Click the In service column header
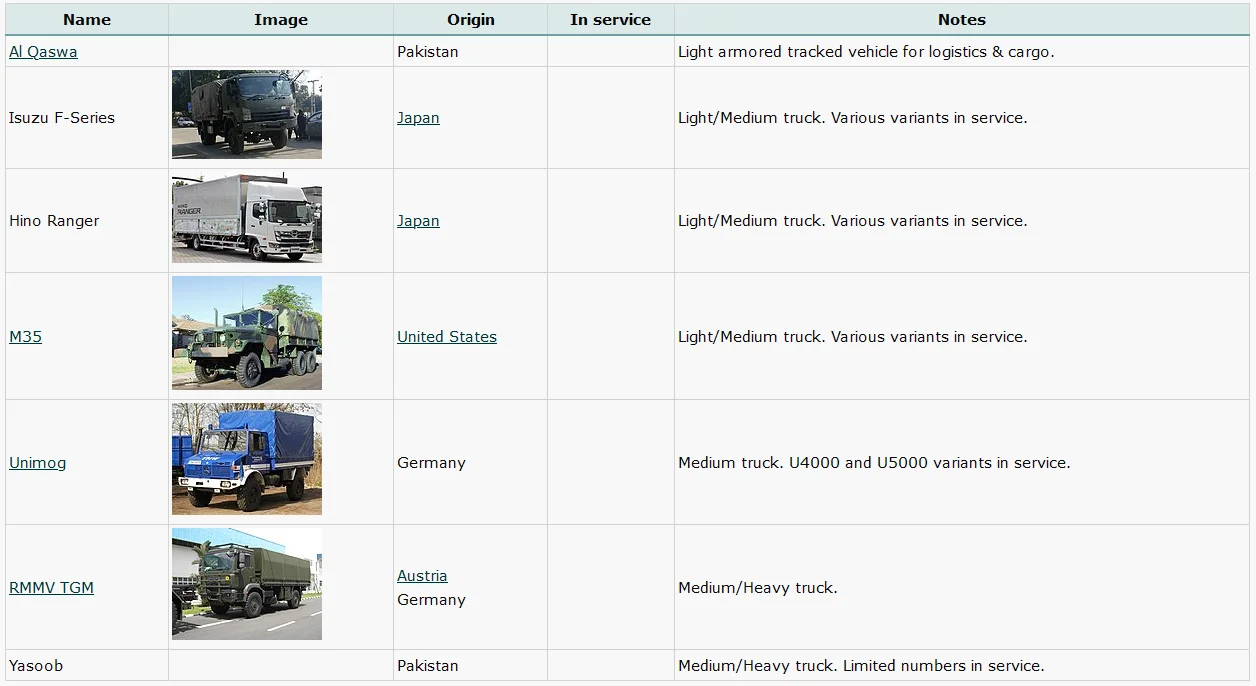Image resolution: width=1256 pixels, height=686 pixels. [x=611, y=20]
